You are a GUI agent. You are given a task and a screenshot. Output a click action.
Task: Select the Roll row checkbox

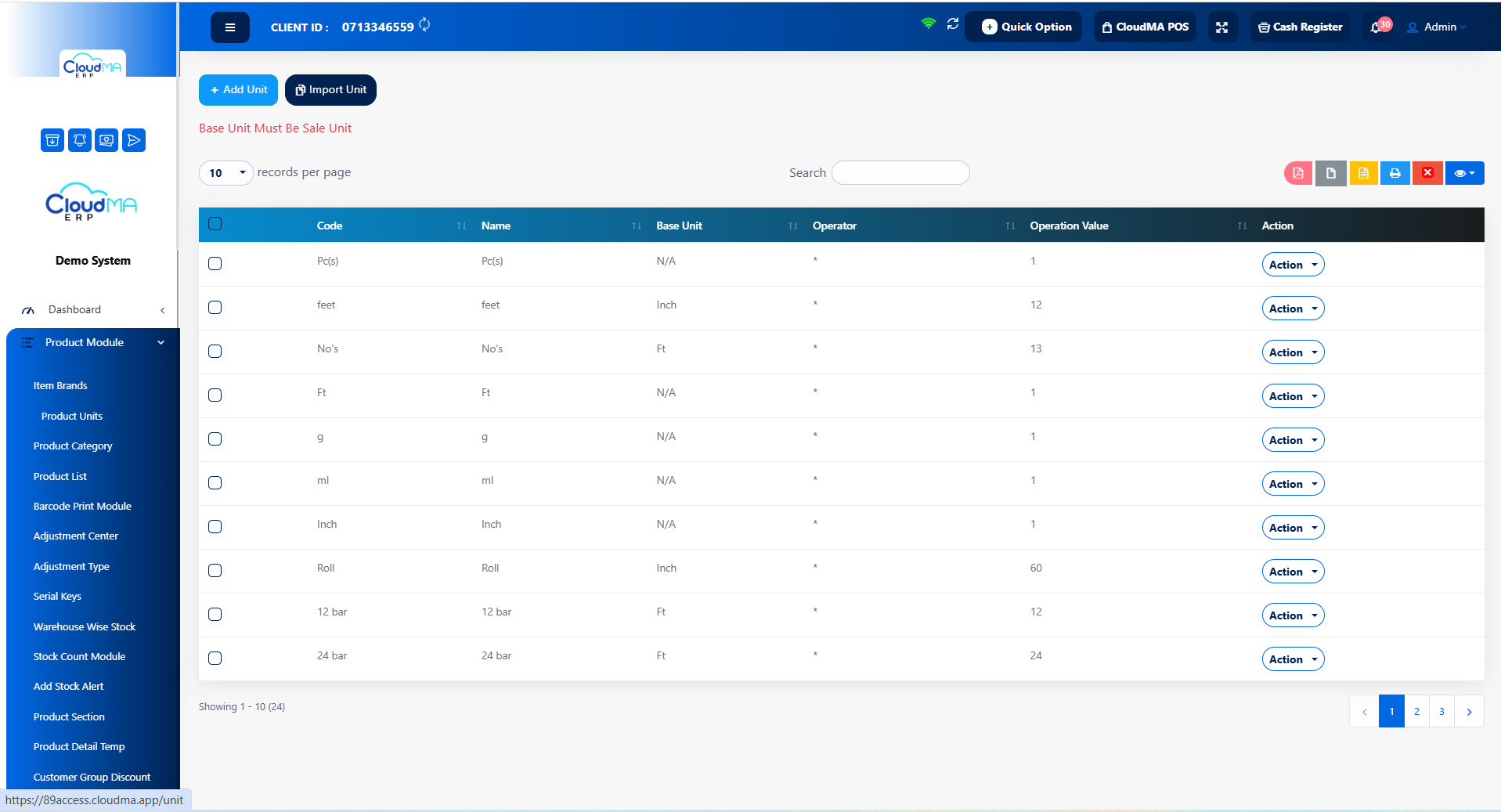215,570
